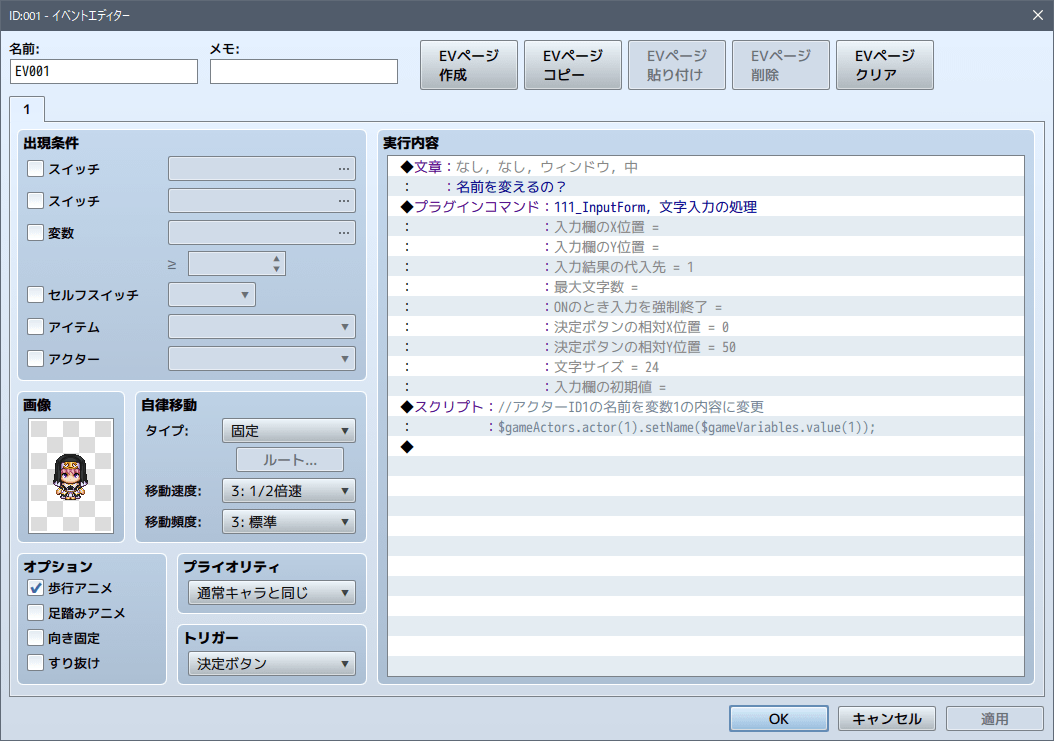Viewport: 1054px width, 741px height.
Task: Enable the アイテム condition checkbox
Action: pyautogui.click(x=36, y=327)
